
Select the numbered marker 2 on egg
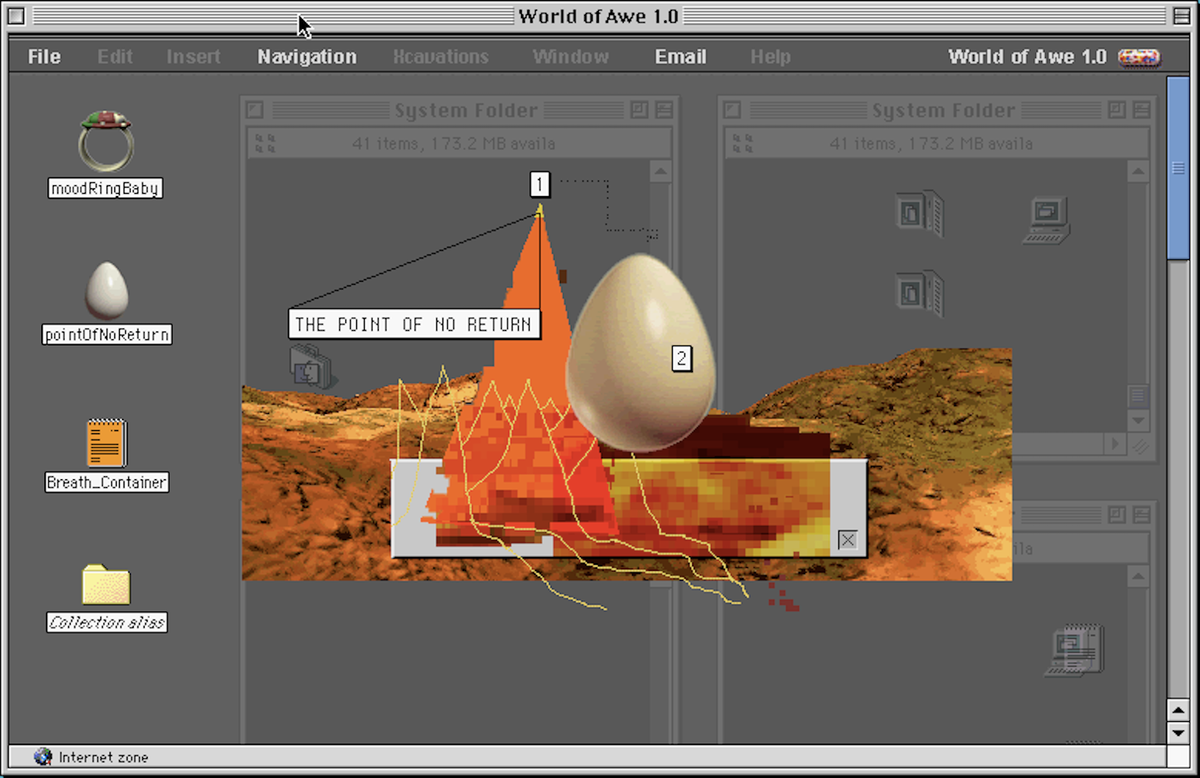(x=681, y=358)
